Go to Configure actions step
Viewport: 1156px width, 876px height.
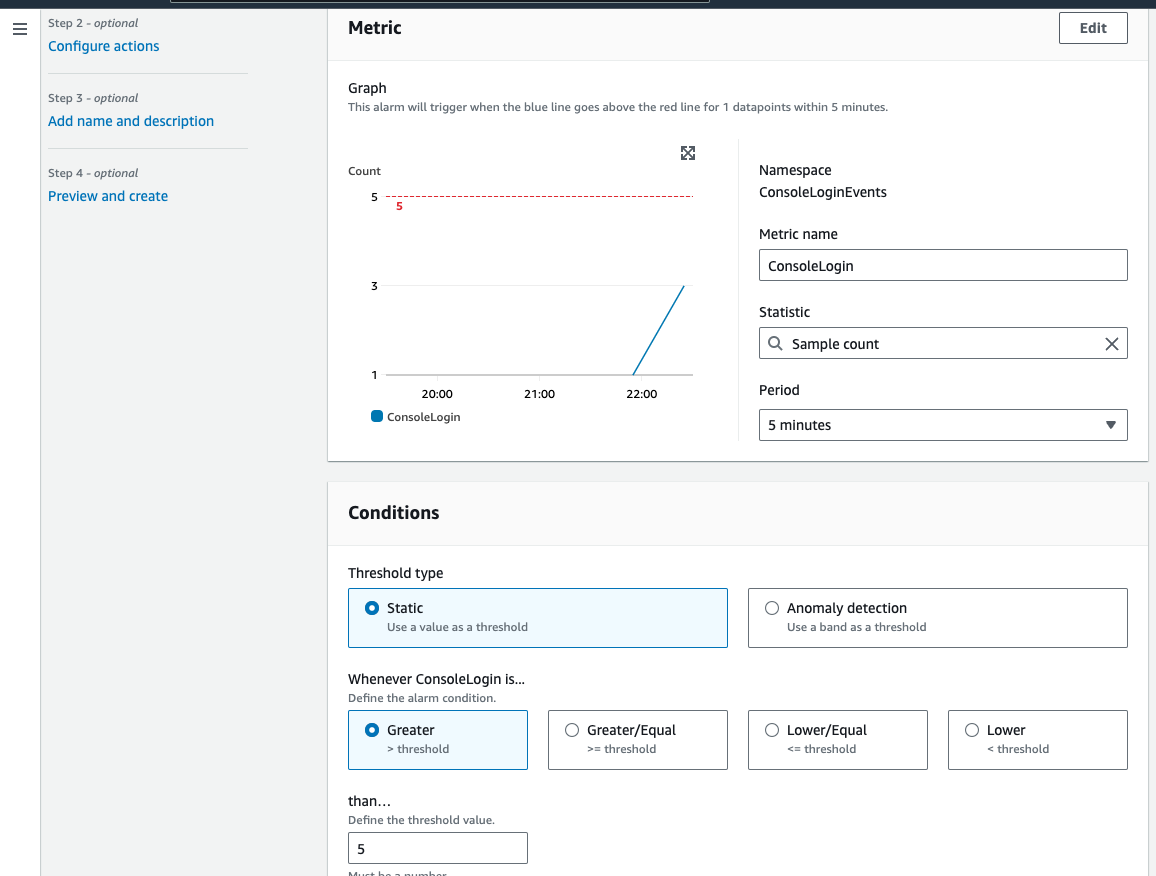pos(104,46)
